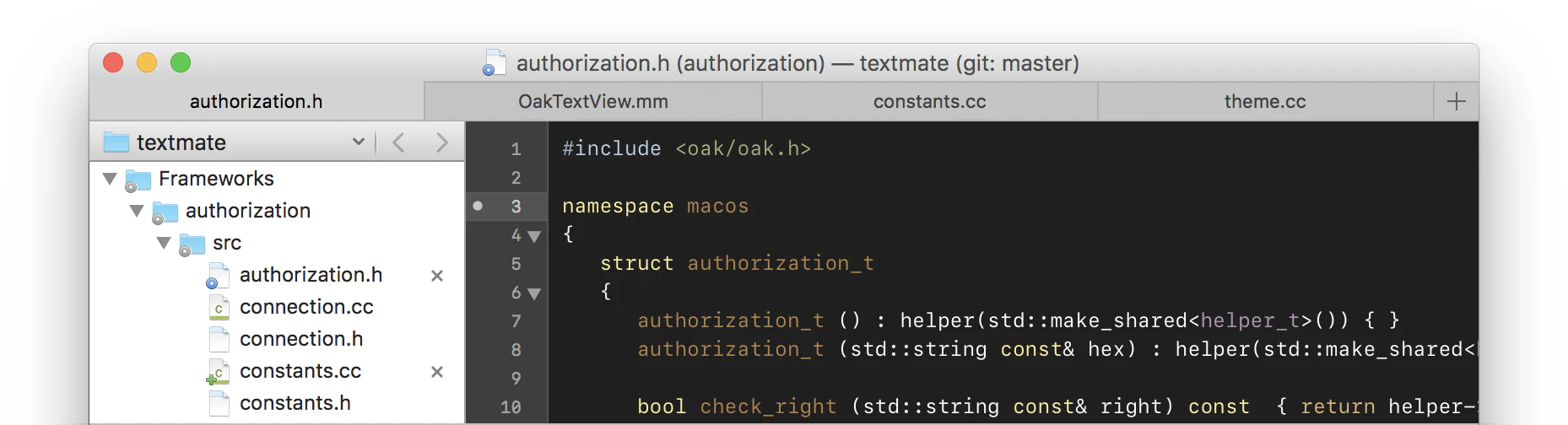Fold the code block at line 4
The width and height of the screenshot is (1568, 425).
(x=534, y=237)
